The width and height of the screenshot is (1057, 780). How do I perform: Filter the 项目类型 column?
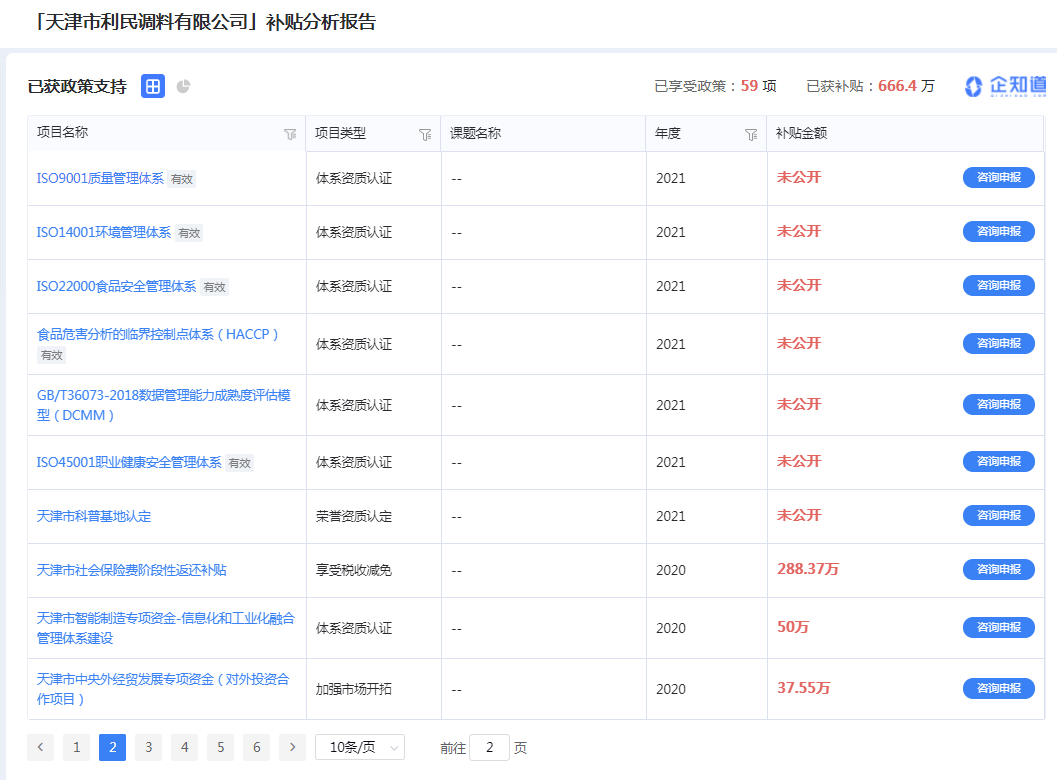[425, 135]
